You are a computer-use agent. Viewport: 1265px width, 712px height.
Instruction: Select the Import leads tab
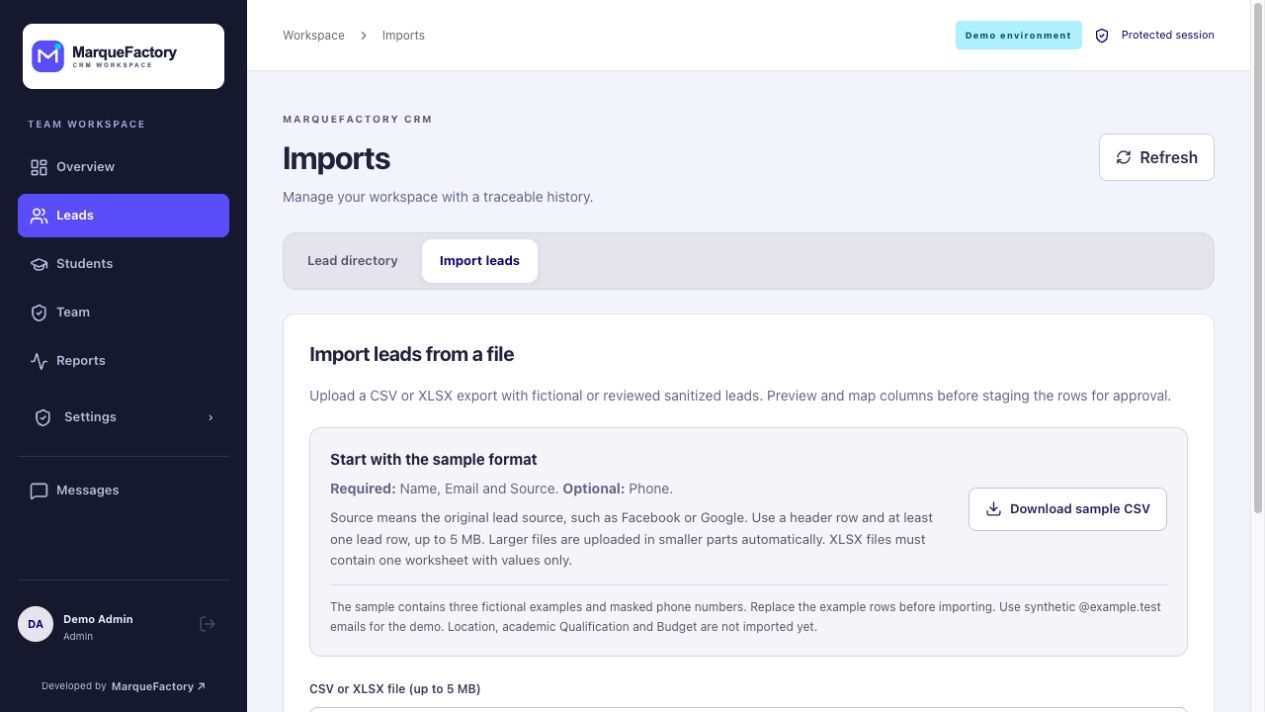(480, 261)
